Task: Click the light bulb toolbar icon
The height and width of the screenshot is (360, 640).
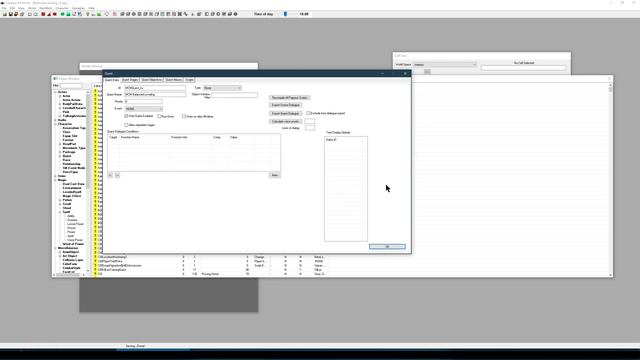Action: (87, 14)
